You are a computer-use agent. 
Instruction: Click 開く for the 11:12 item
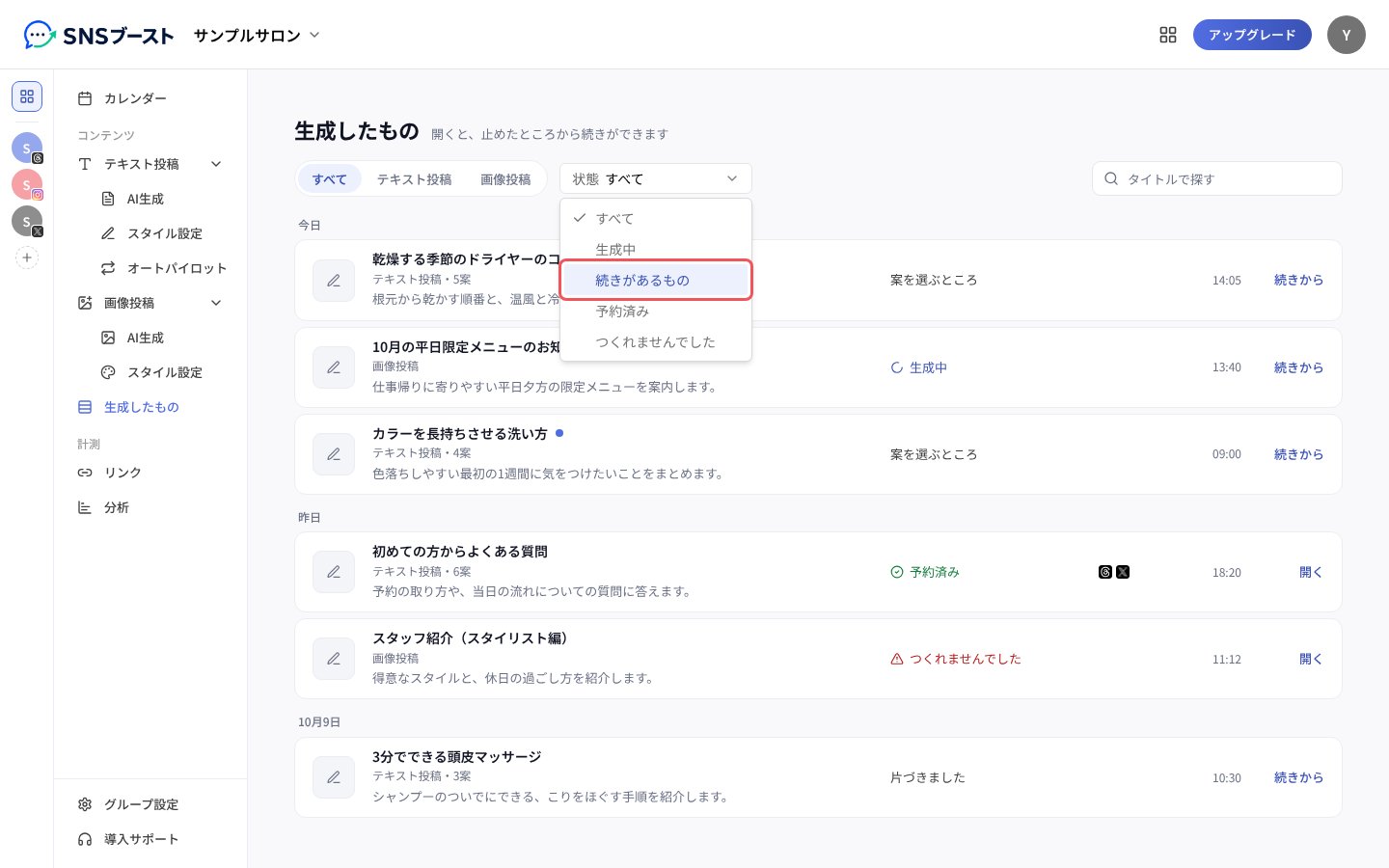1311,659
